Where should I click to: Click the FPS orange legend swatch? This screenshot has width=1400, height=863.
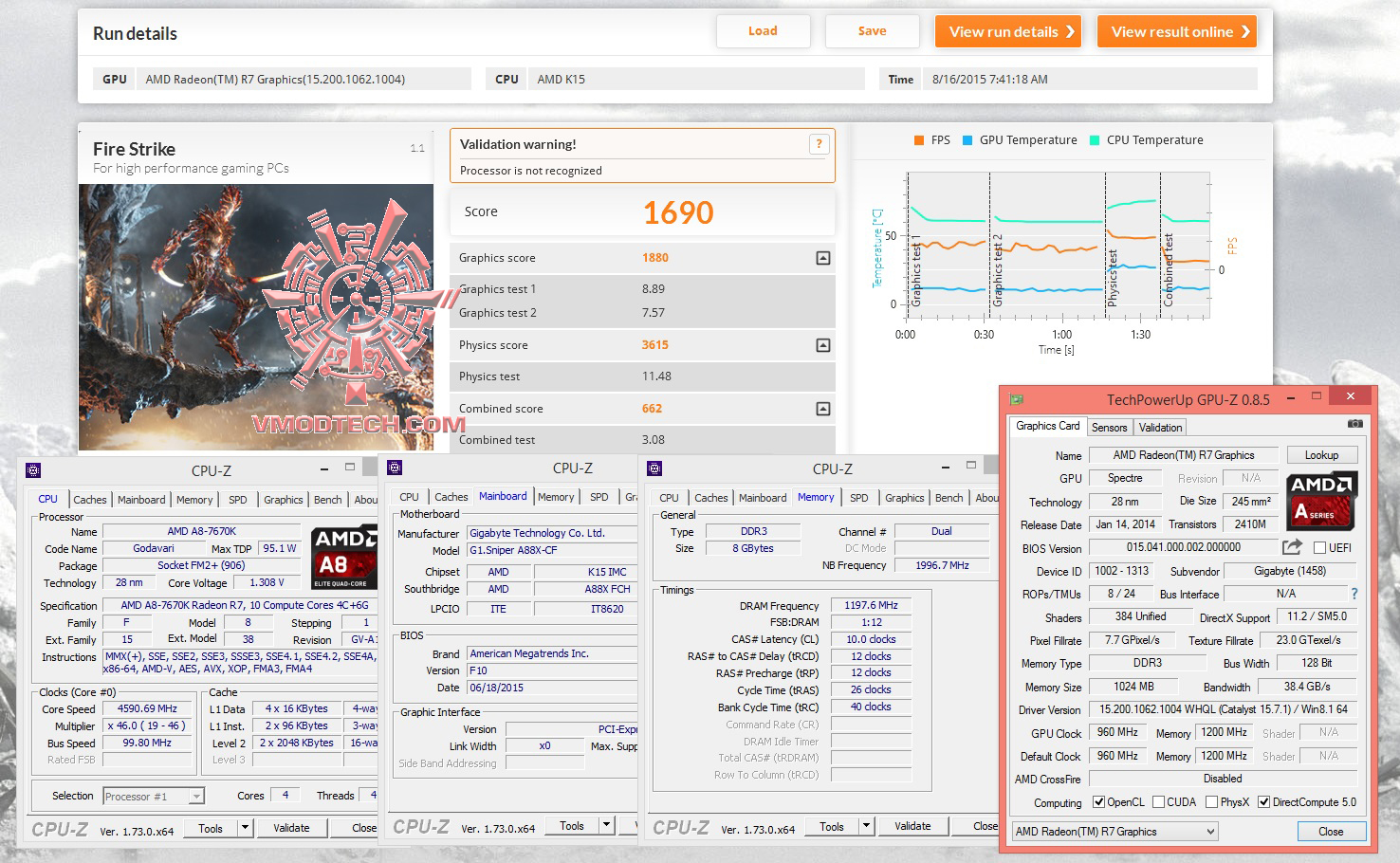click(919, 140)
